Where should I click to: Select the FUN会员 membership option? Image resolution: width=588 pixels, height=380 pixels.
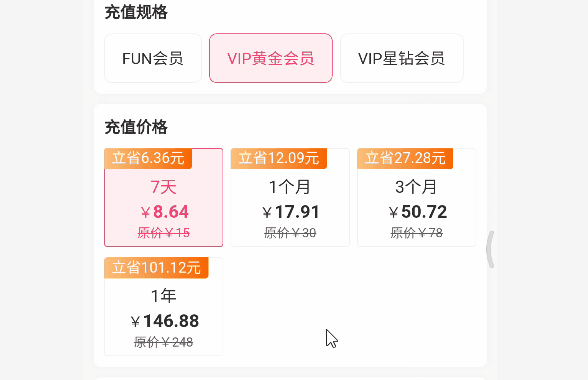pyautogui.click(x=153, y=58)
